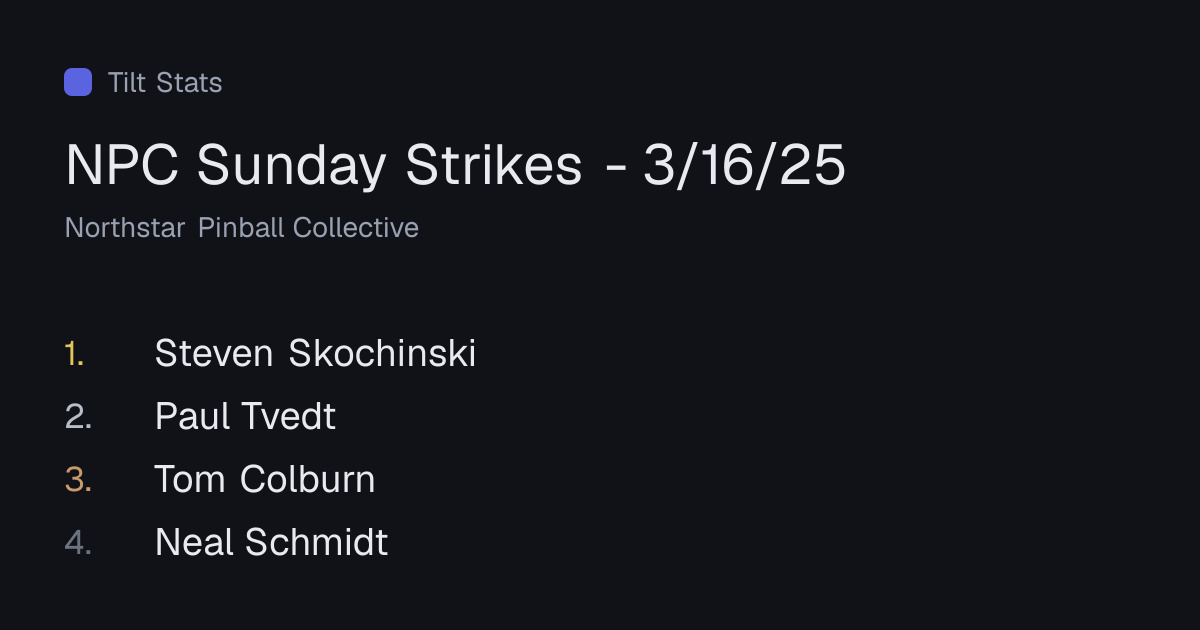This screenshot has width=1200, height=630.
Task: Click the second place rank number
Action: (x=78, y=416)
